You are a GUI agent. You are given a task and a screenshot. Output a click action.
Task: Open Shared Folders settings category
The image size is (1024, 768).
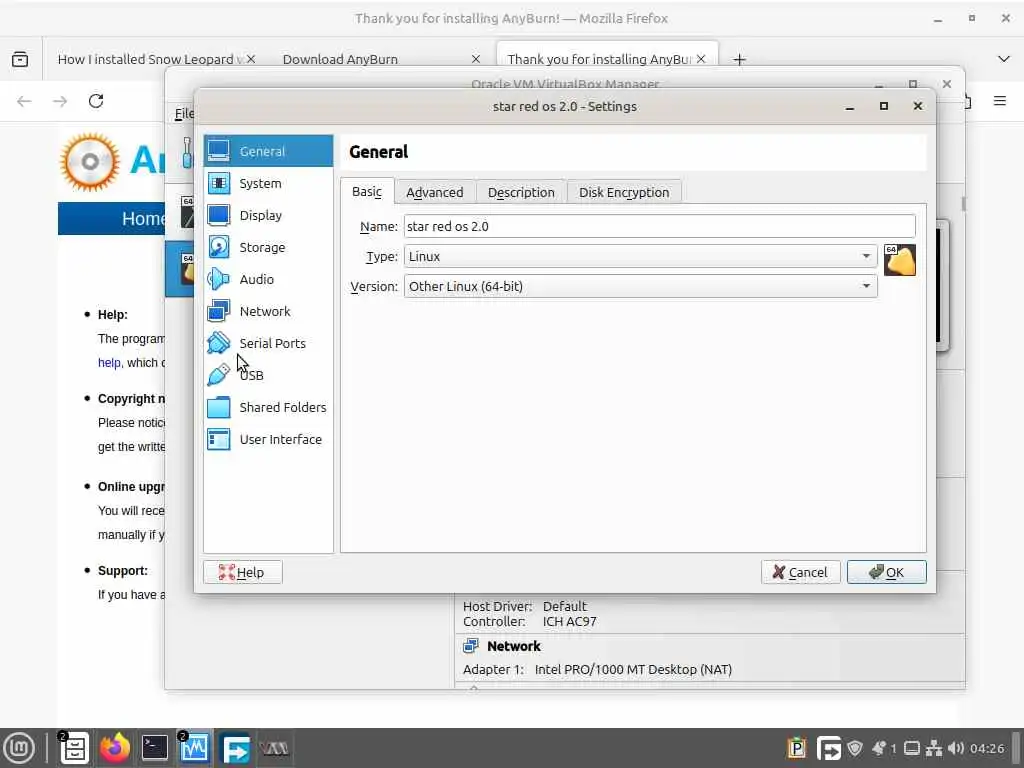pos(268,408)
